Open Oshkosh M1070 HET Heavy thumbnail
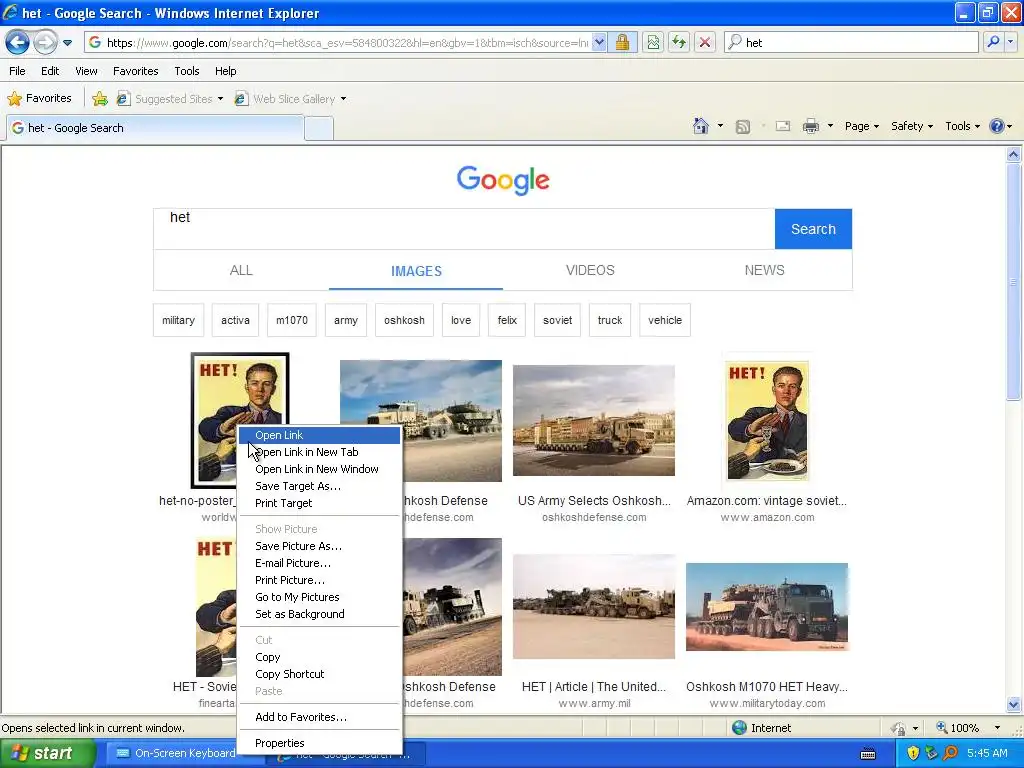Viewport: 1024px width, 768px height. [767, 607]
